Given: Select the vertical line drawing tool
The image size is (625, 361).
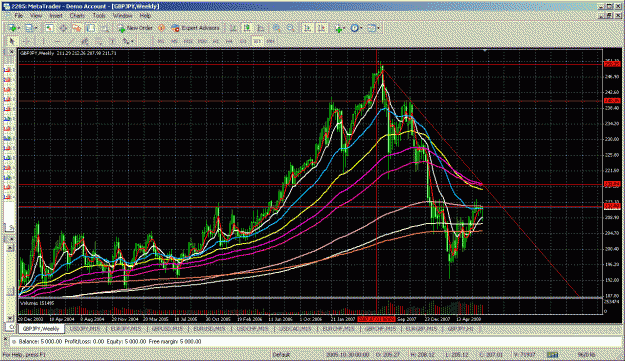Looking at the screenshot, I should pos(43,41).
